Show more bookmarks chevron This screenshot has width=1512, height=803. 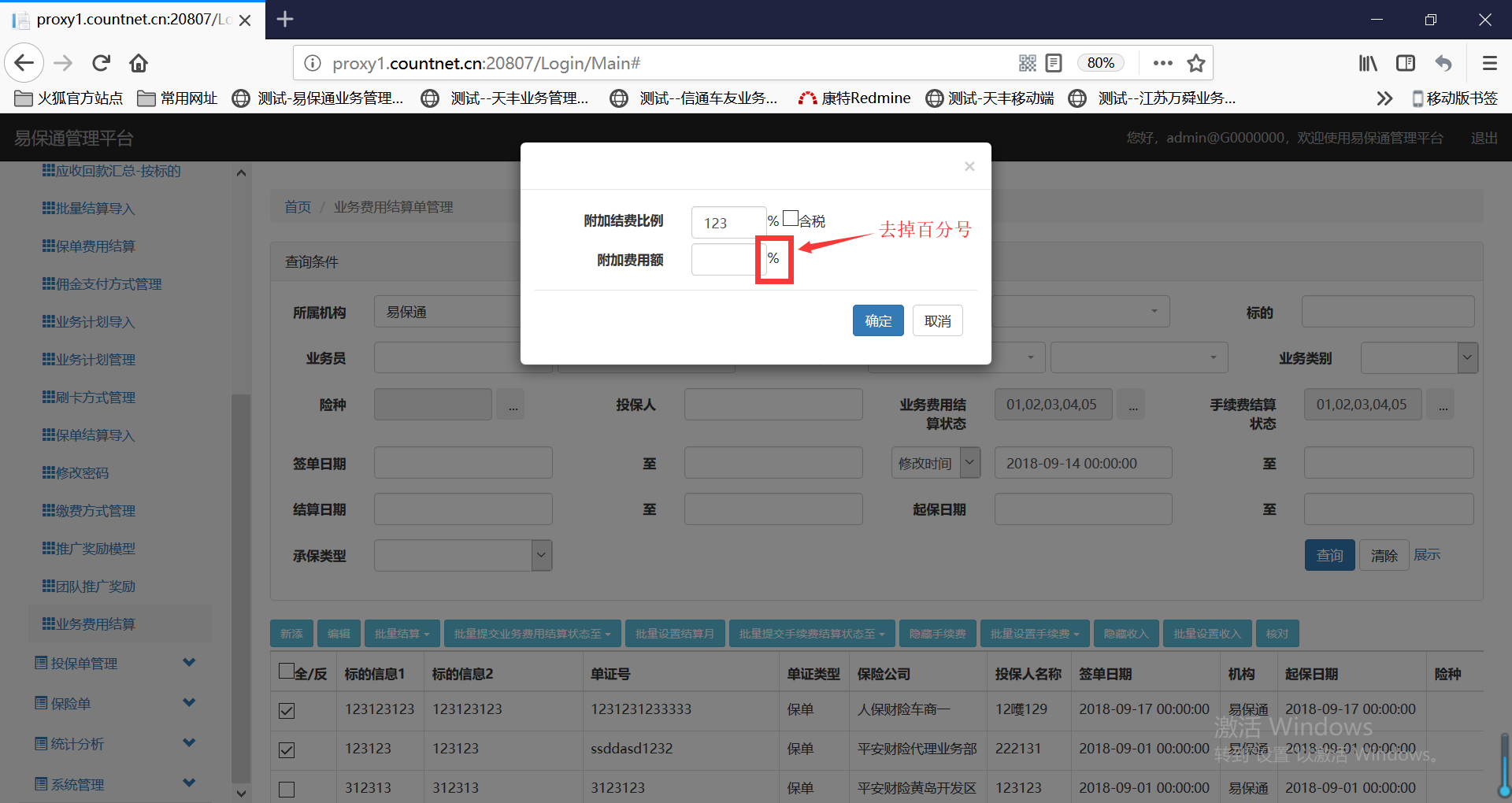click(x=1384, y=98)
